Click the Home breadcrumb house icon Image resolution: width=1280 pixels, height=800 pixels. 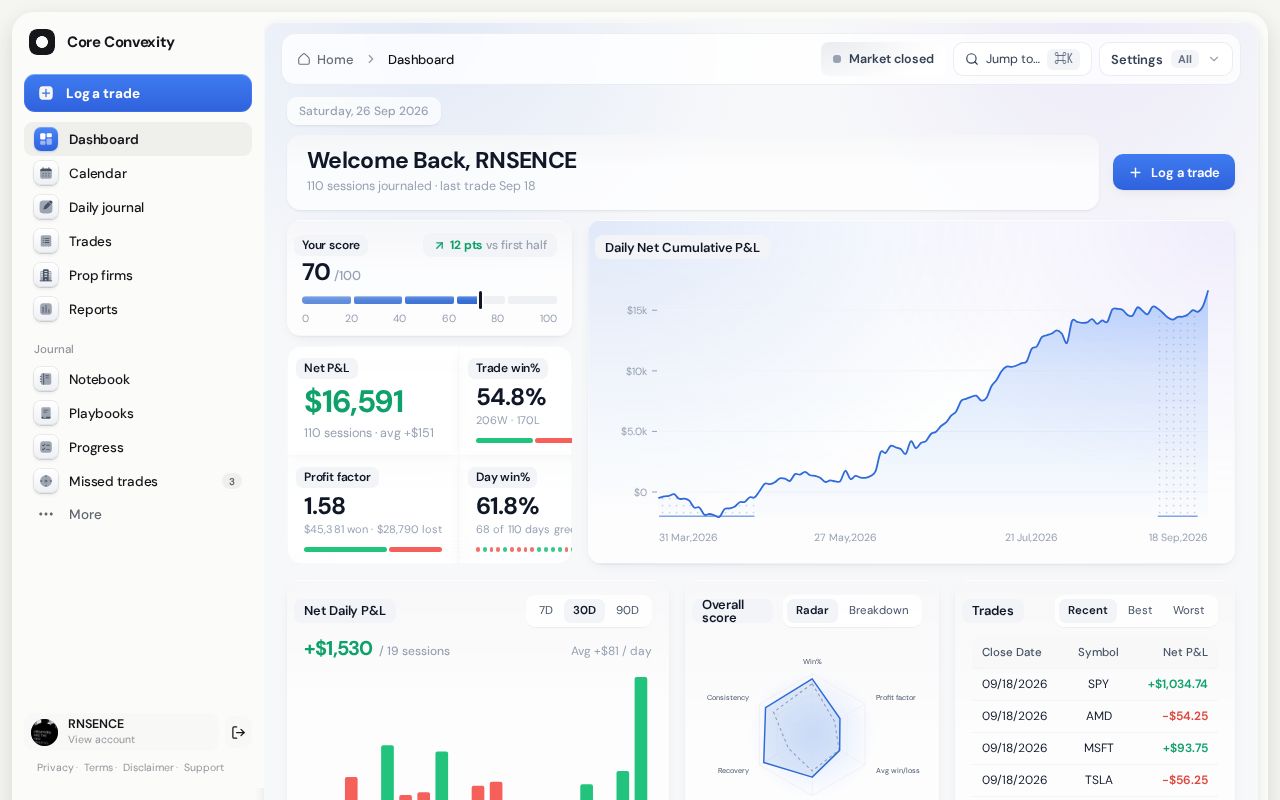point(304,59)
